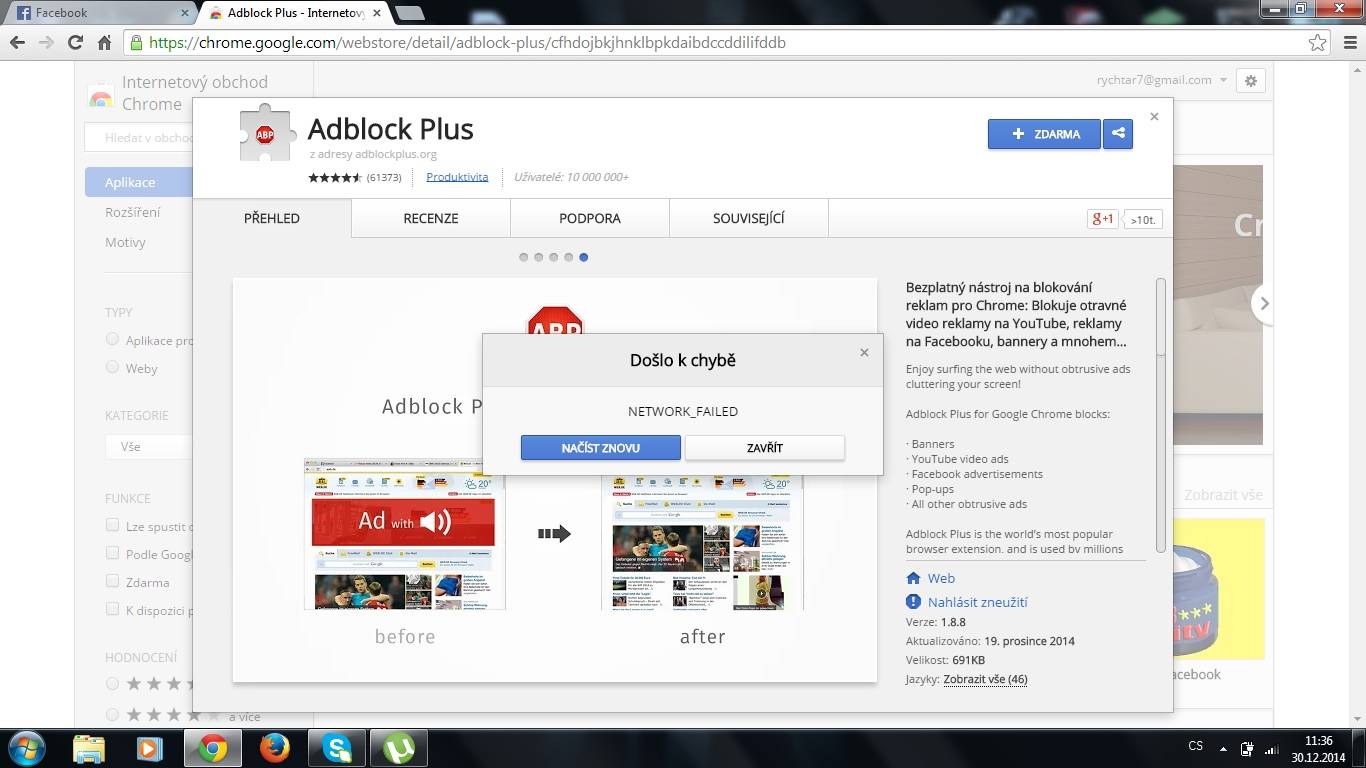This screenshot has width=1366, height=768.
Task: Bookmark this page with the star icon
Action: point(1318,42)
